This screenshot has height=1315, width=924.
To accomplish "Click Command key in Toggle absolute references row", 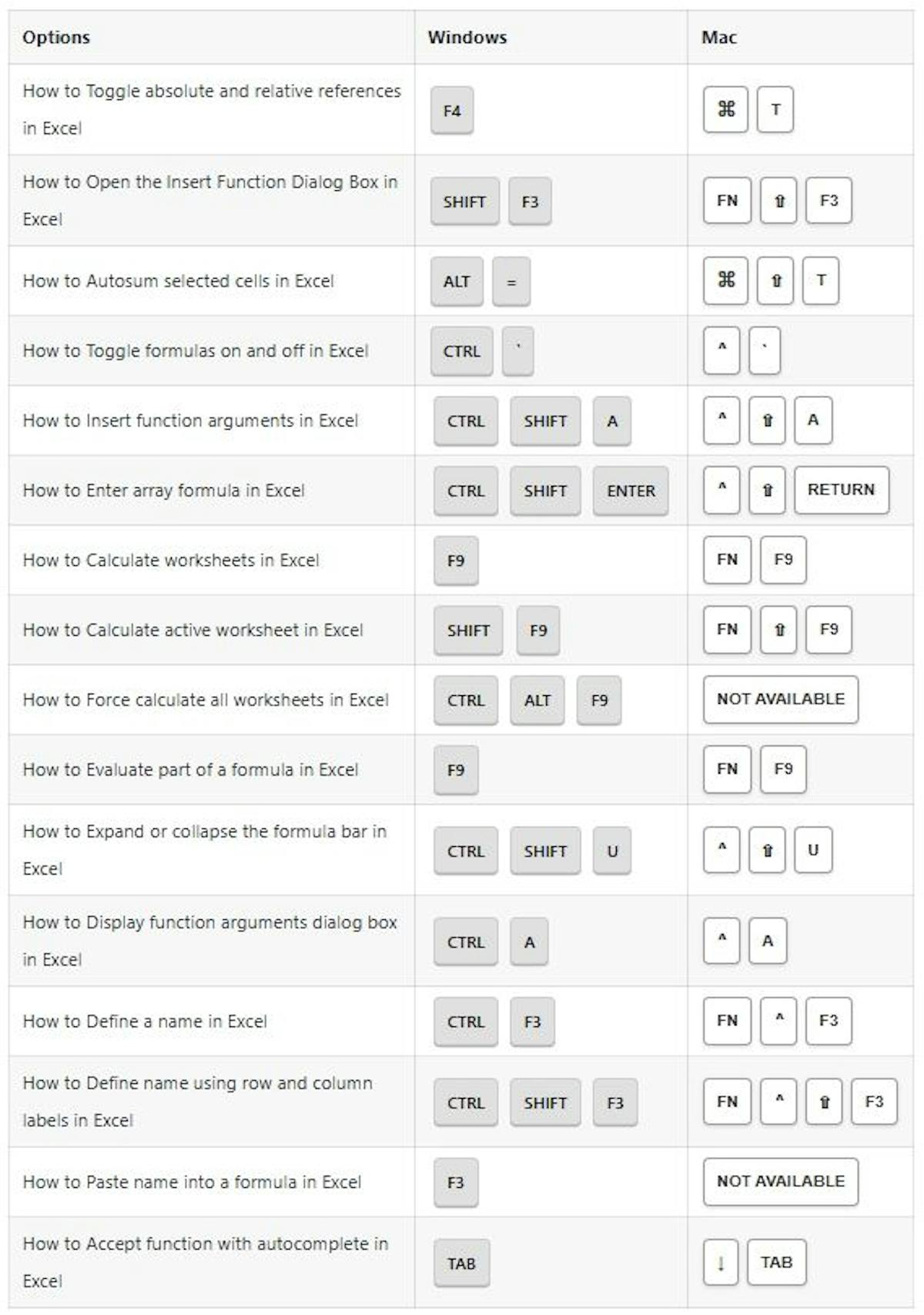I will click(725, 109).
